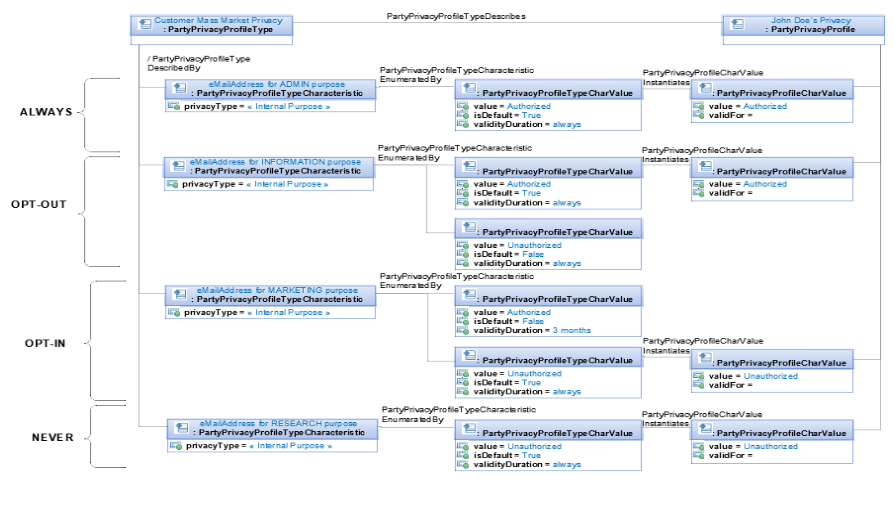
Task: Select the eMailAddress for INFORMATION purpose object icon
Action: (x=179, y=166)
